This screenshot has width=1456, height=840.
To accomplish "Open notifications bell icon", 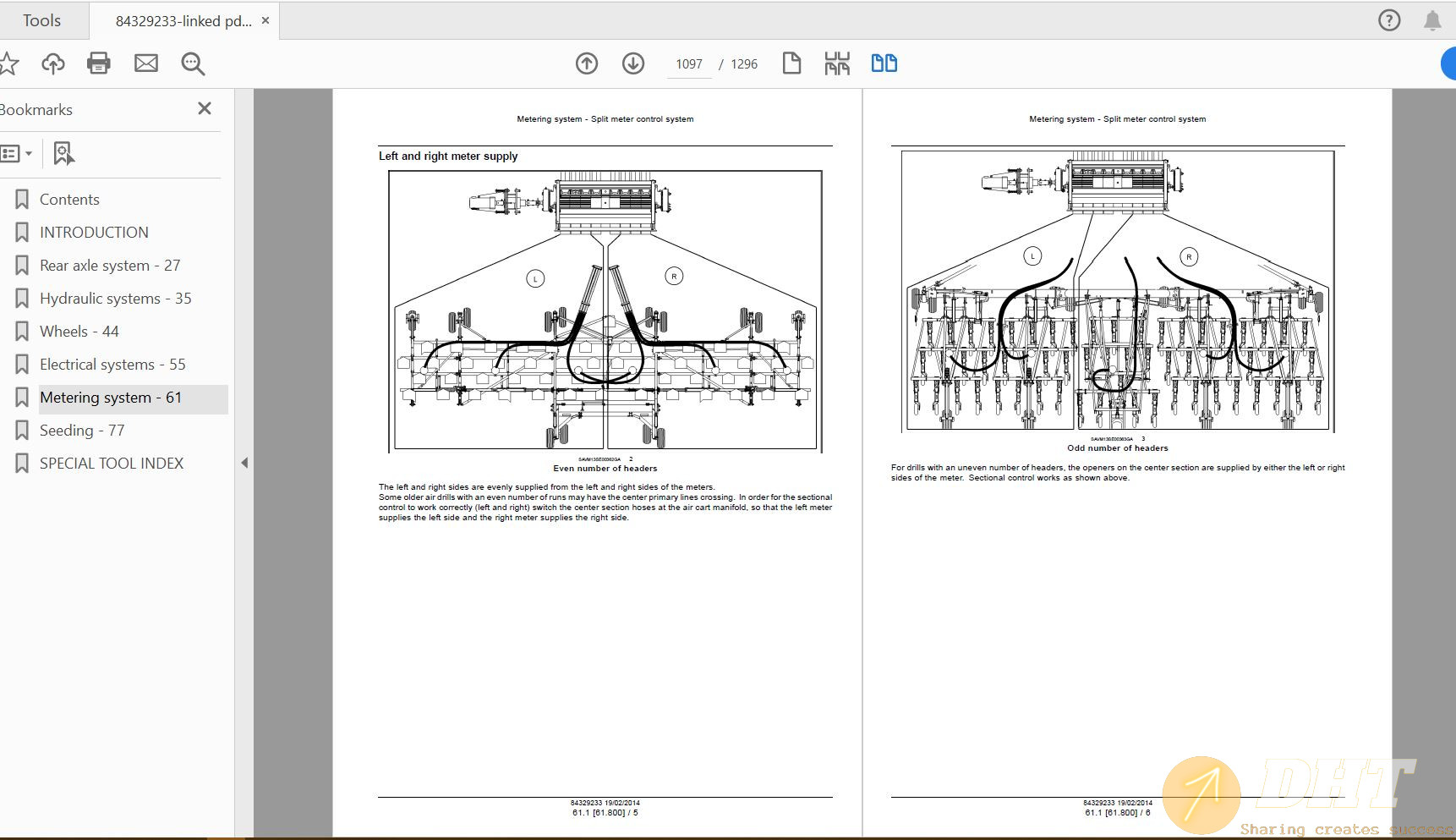I will tap(1432, 20).
